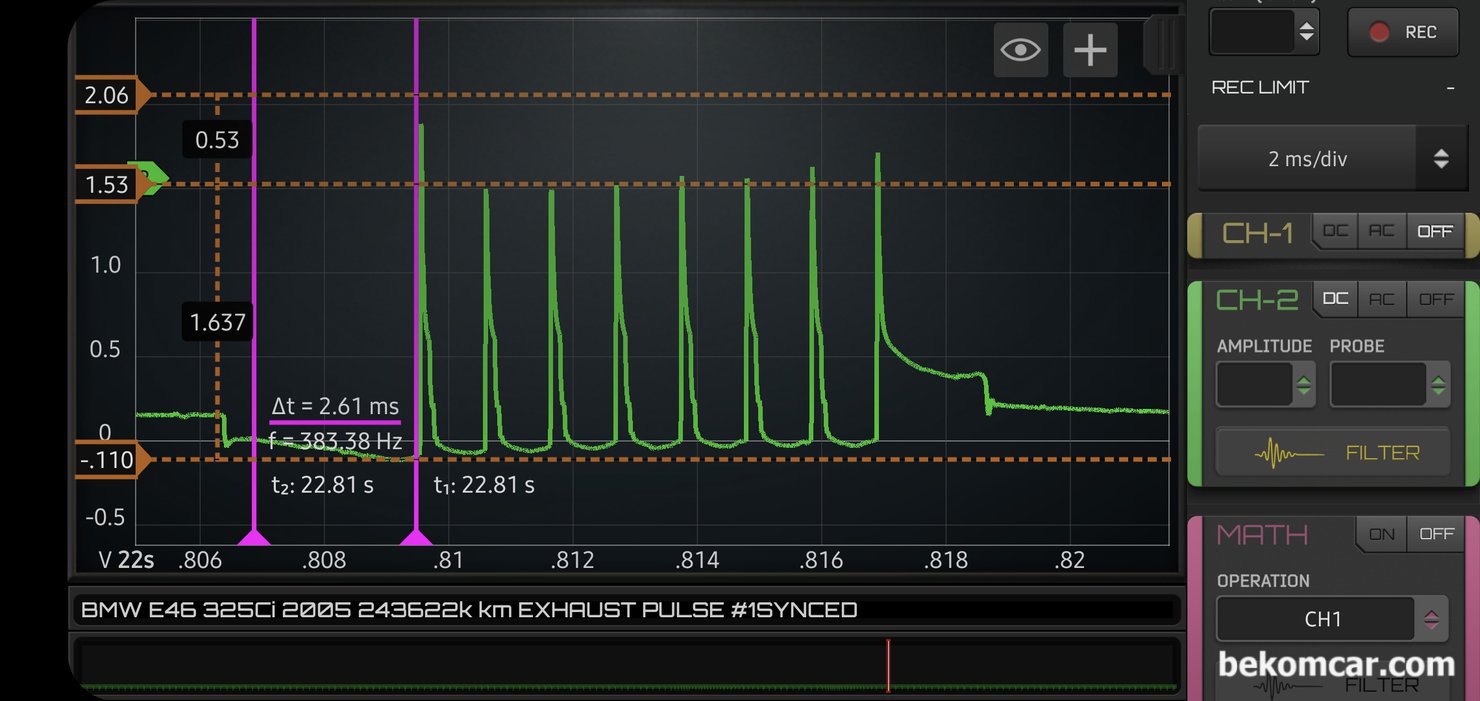Click the t1 time cursor bottom marker
Viewport: 1480px width, 701px height.
[416, 538]
